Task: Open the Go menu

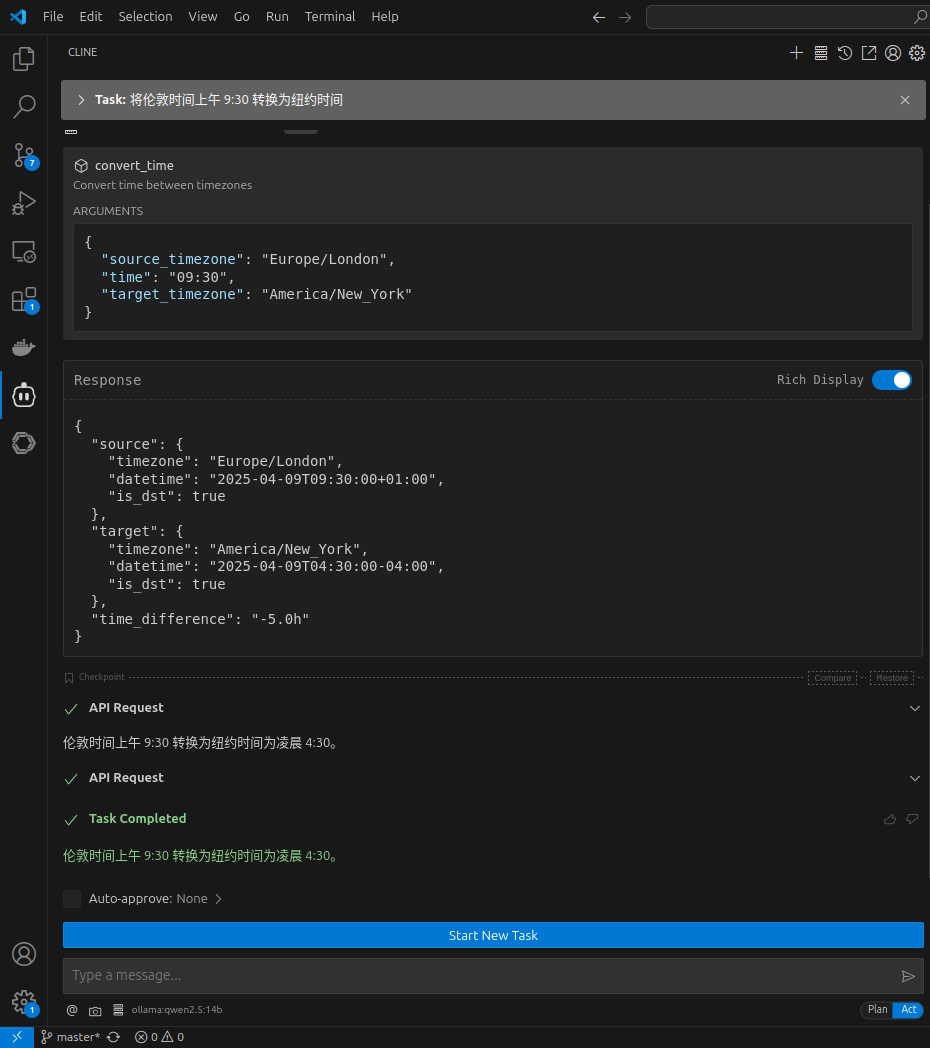Action: [x=241, y=17]
